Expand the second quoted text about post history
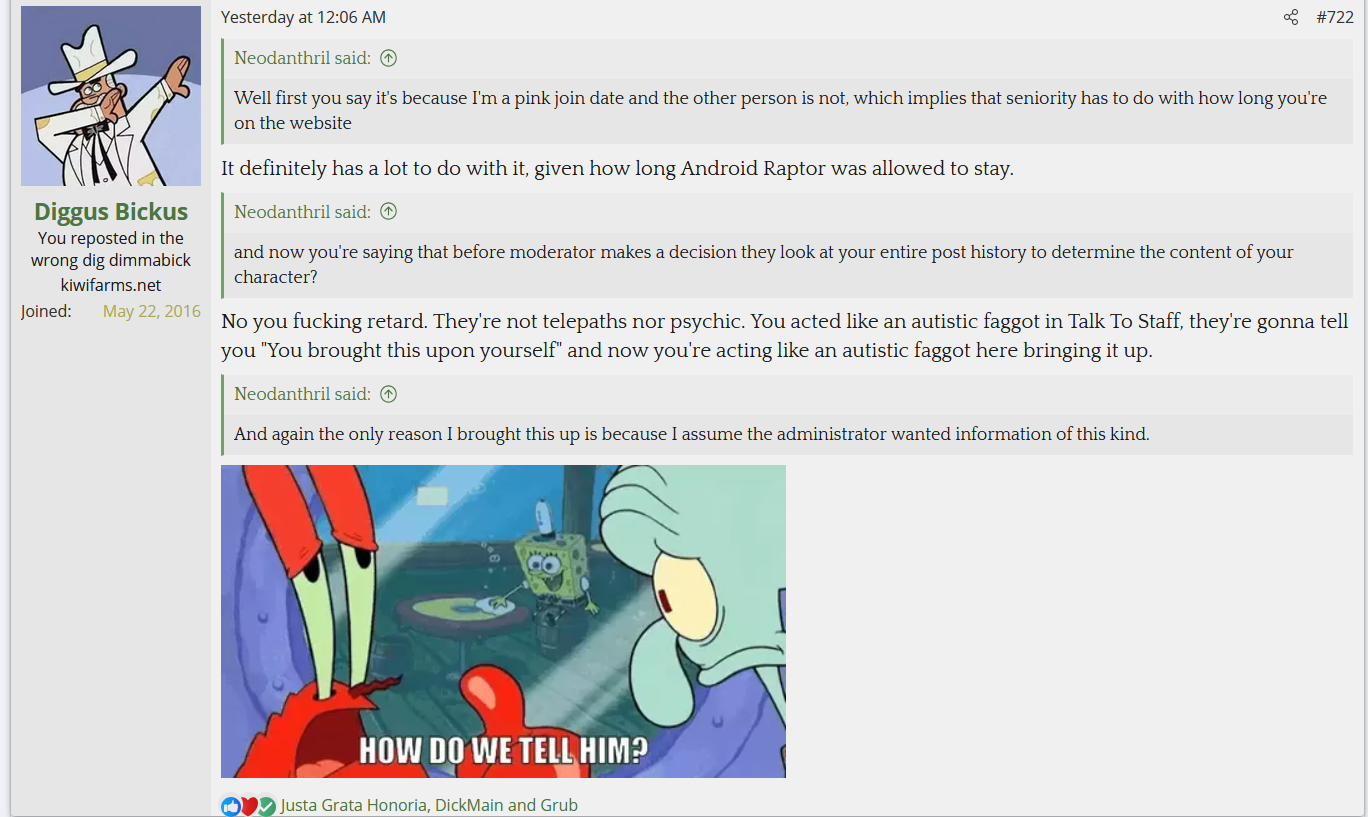 787,264
